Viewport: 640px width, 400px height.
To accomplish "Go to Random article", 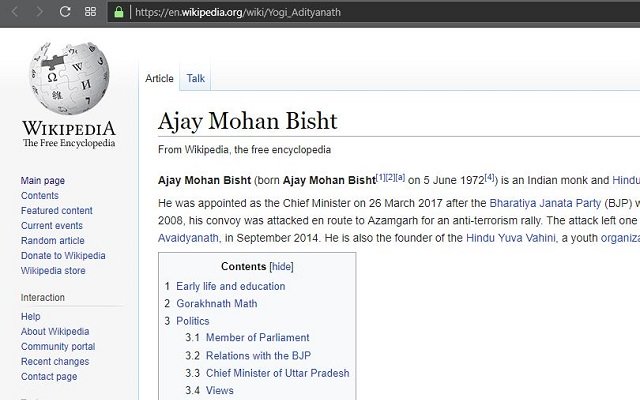I will point(53,240).
